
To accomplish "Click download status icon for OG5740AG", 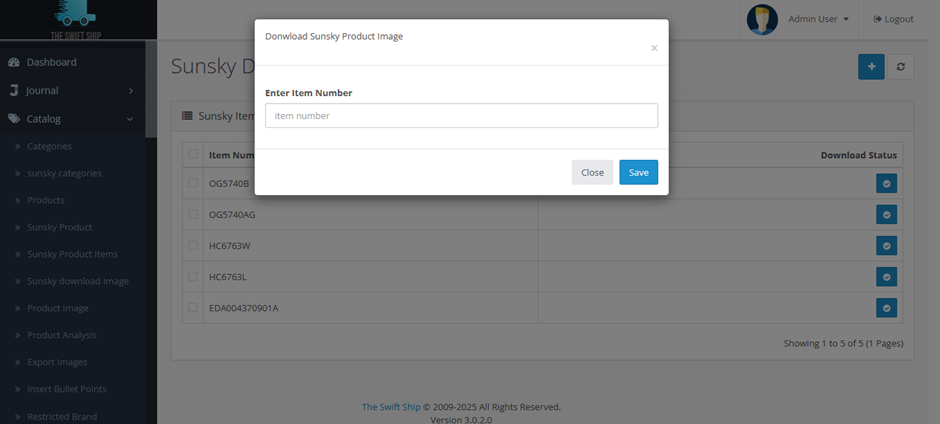I will pyautogui.click(x=886, y=214).
